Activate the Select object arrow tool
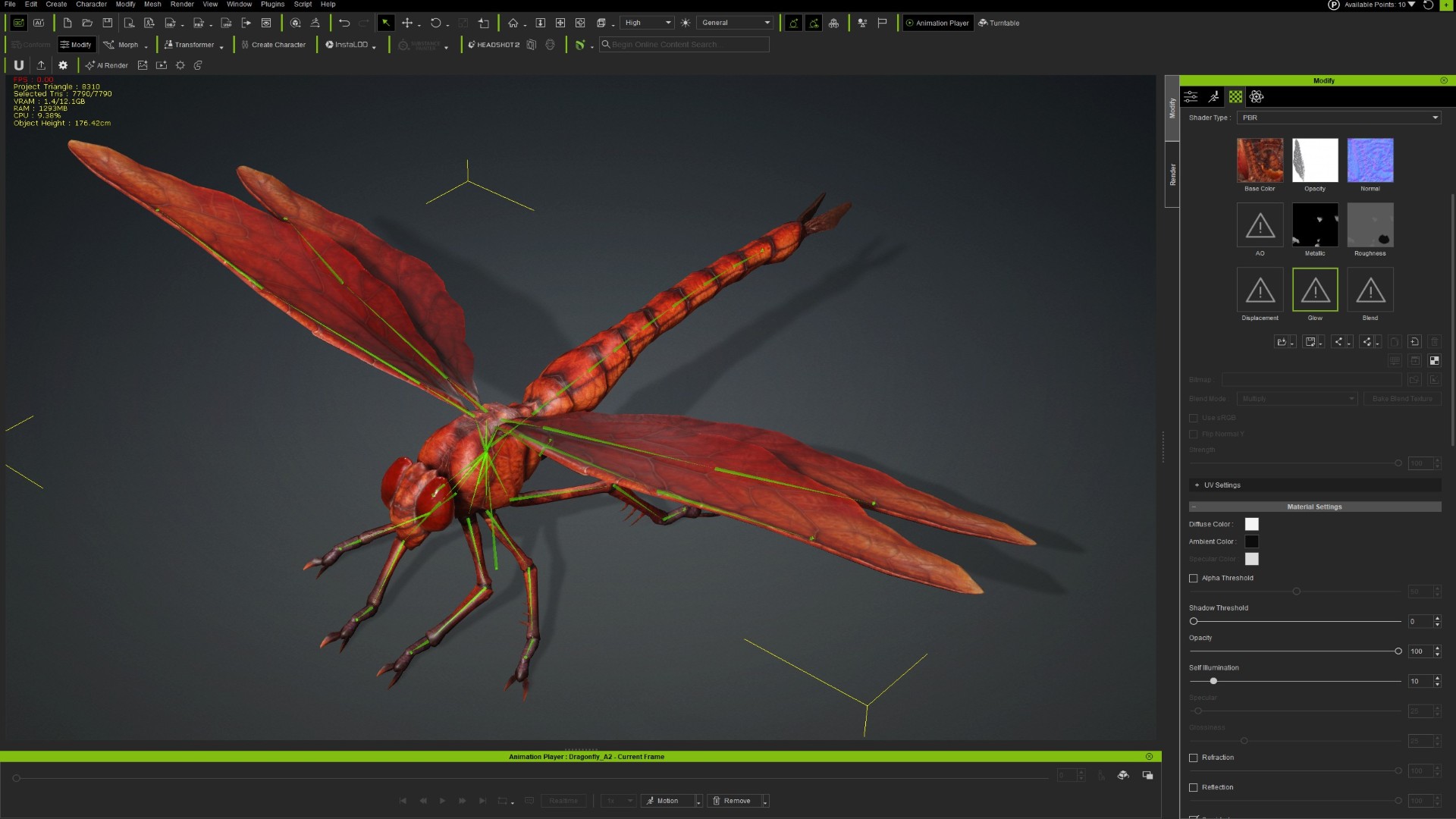1456x819 pixels. (386, 23)
